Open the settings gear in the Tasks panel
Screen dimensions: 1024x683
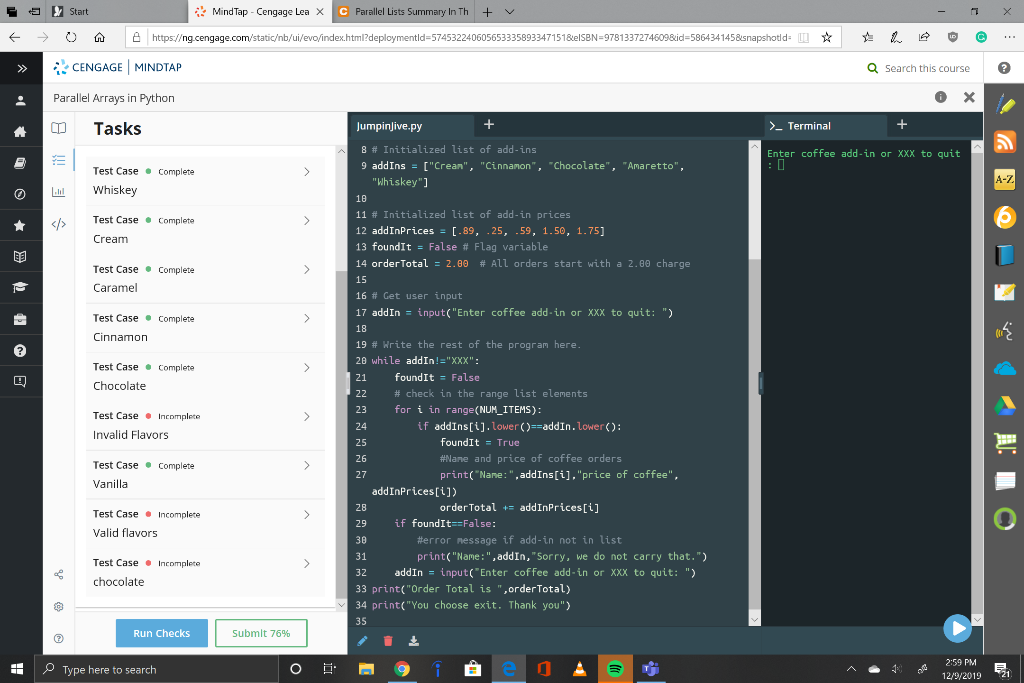pos(59,607)
